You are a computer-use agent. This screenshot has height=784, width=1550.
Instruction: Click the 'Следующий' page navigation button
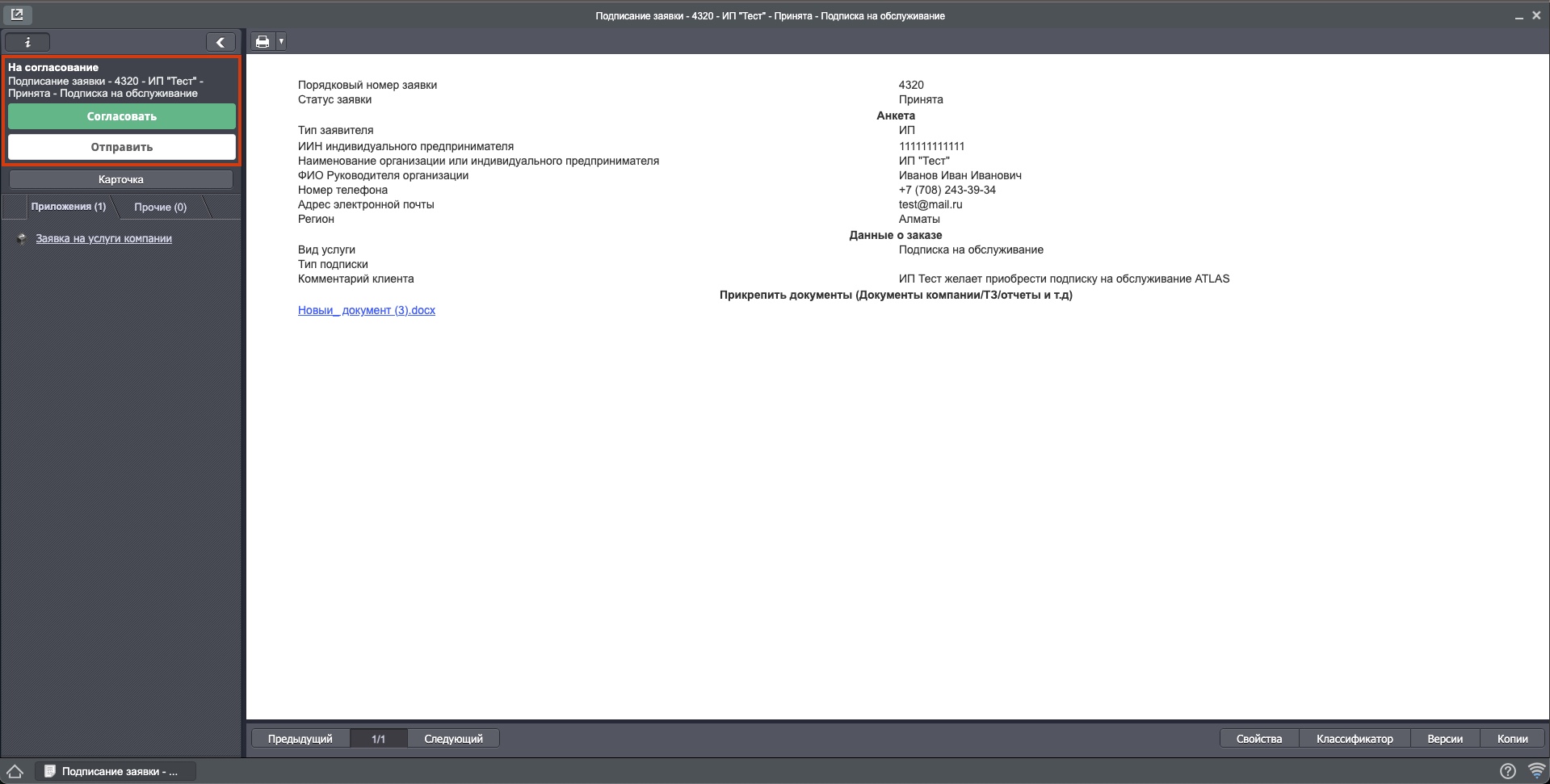tap(452, 738)
